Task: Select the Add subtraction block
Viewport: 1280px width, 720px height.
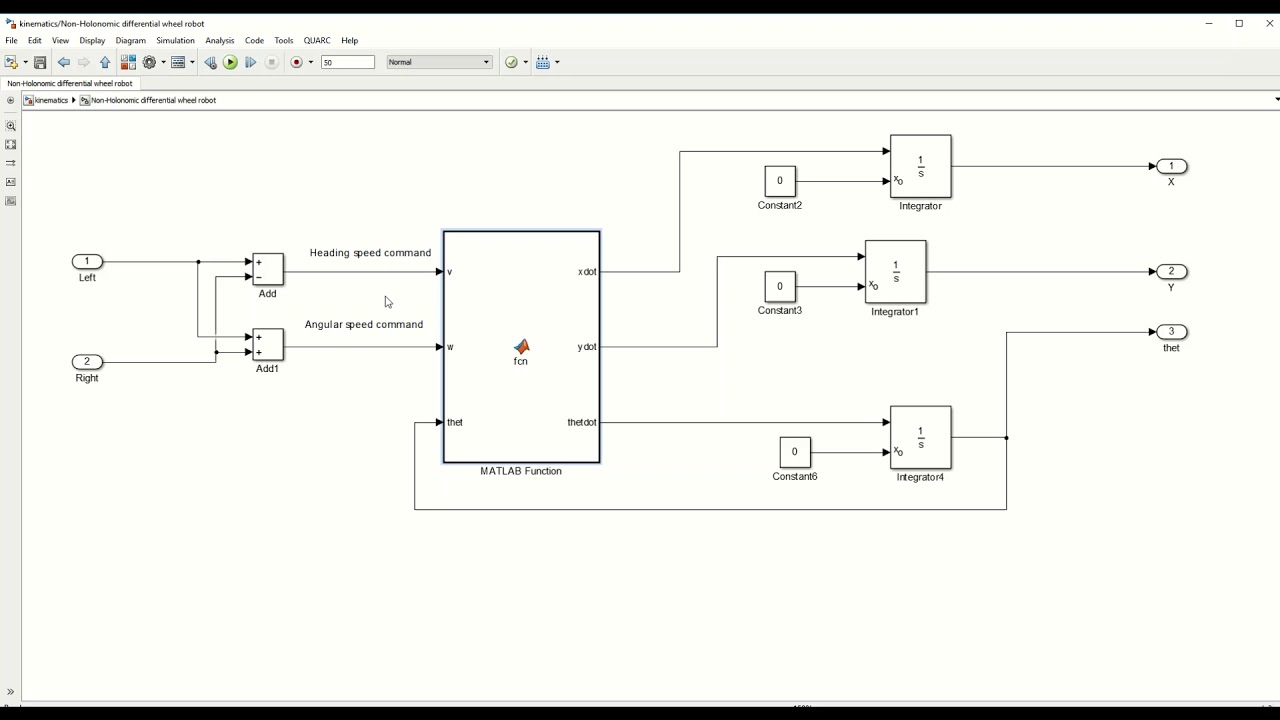Action: [268, 270]
